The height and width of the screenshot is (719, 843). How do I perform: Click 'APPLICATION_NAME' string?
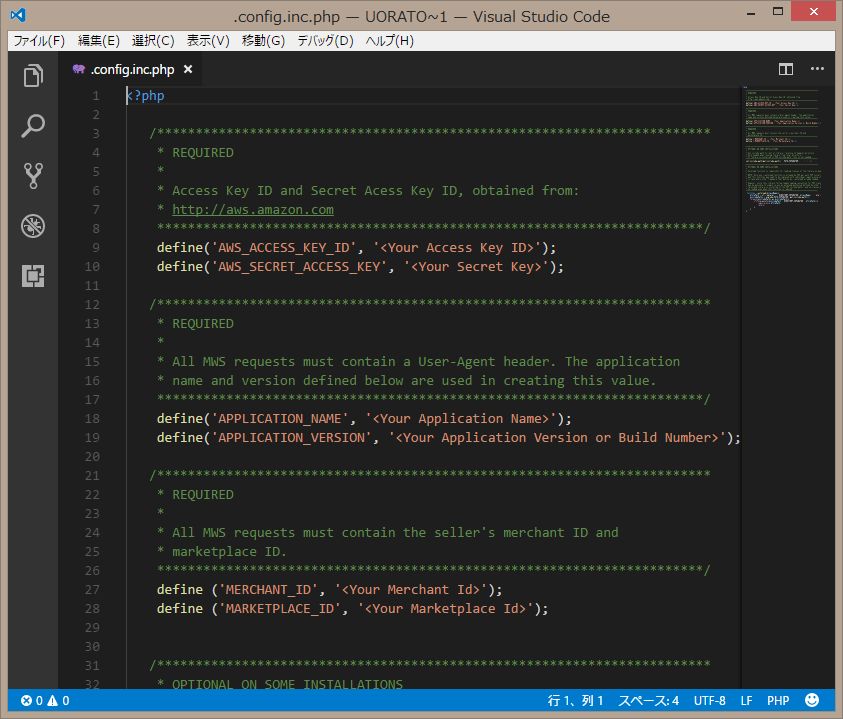(280, 418)
